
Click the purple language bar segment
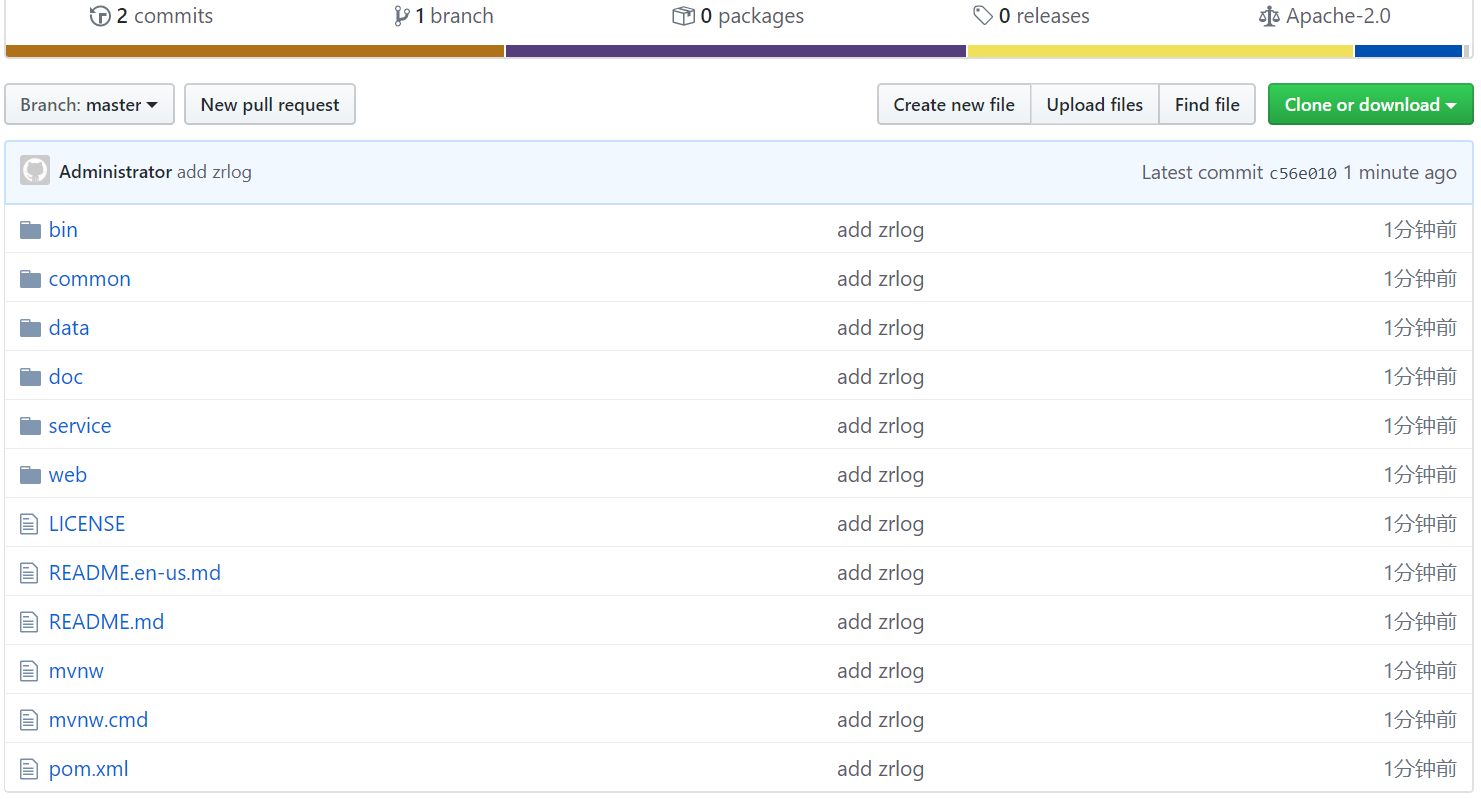click(x=736, y=51)
